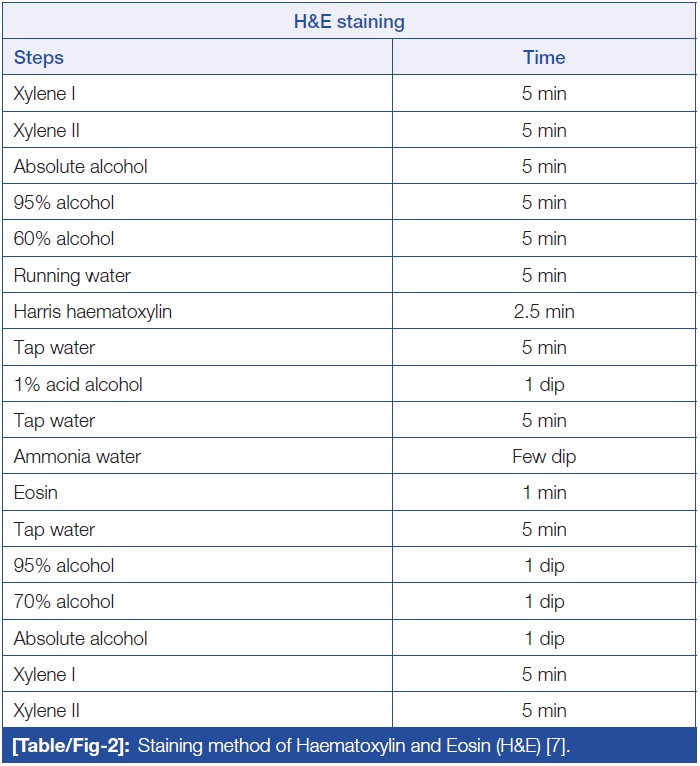The width and height of the screenshot is (700, 766).
Task: Select the Harris haematoxylin row label
Action: [x=93, y=311]
